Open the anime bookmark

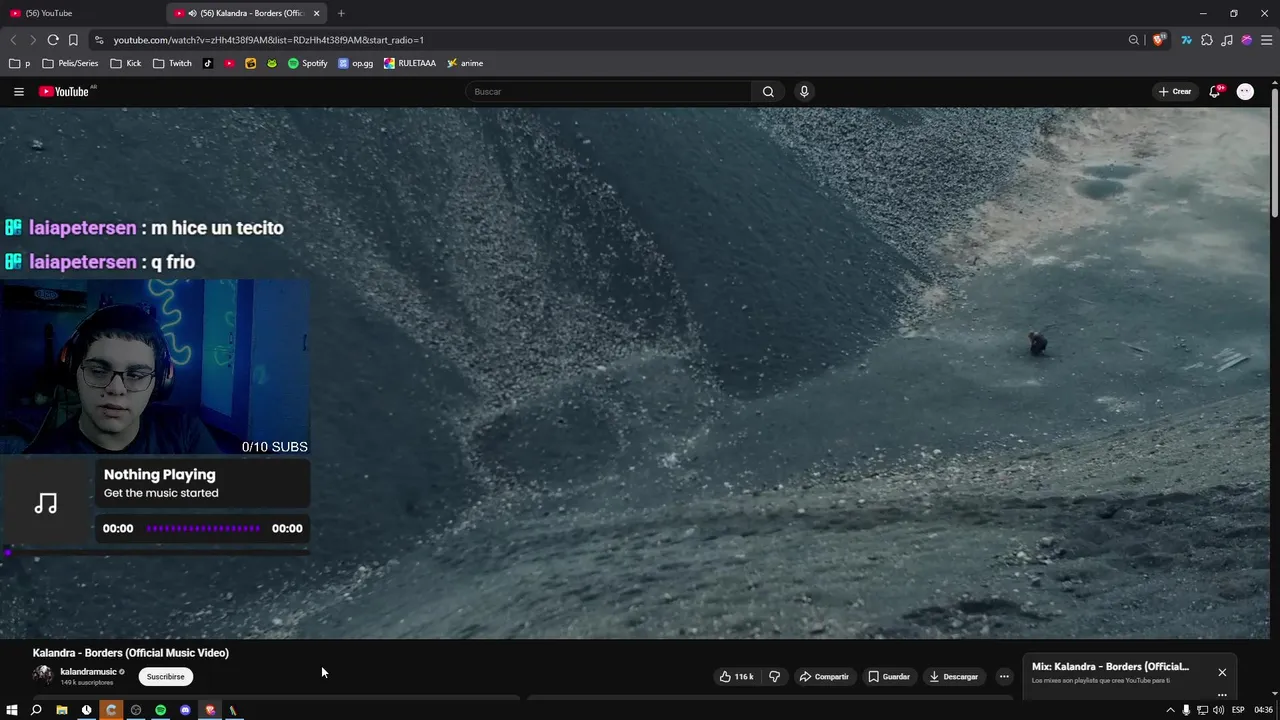click(x=465, y=63)
